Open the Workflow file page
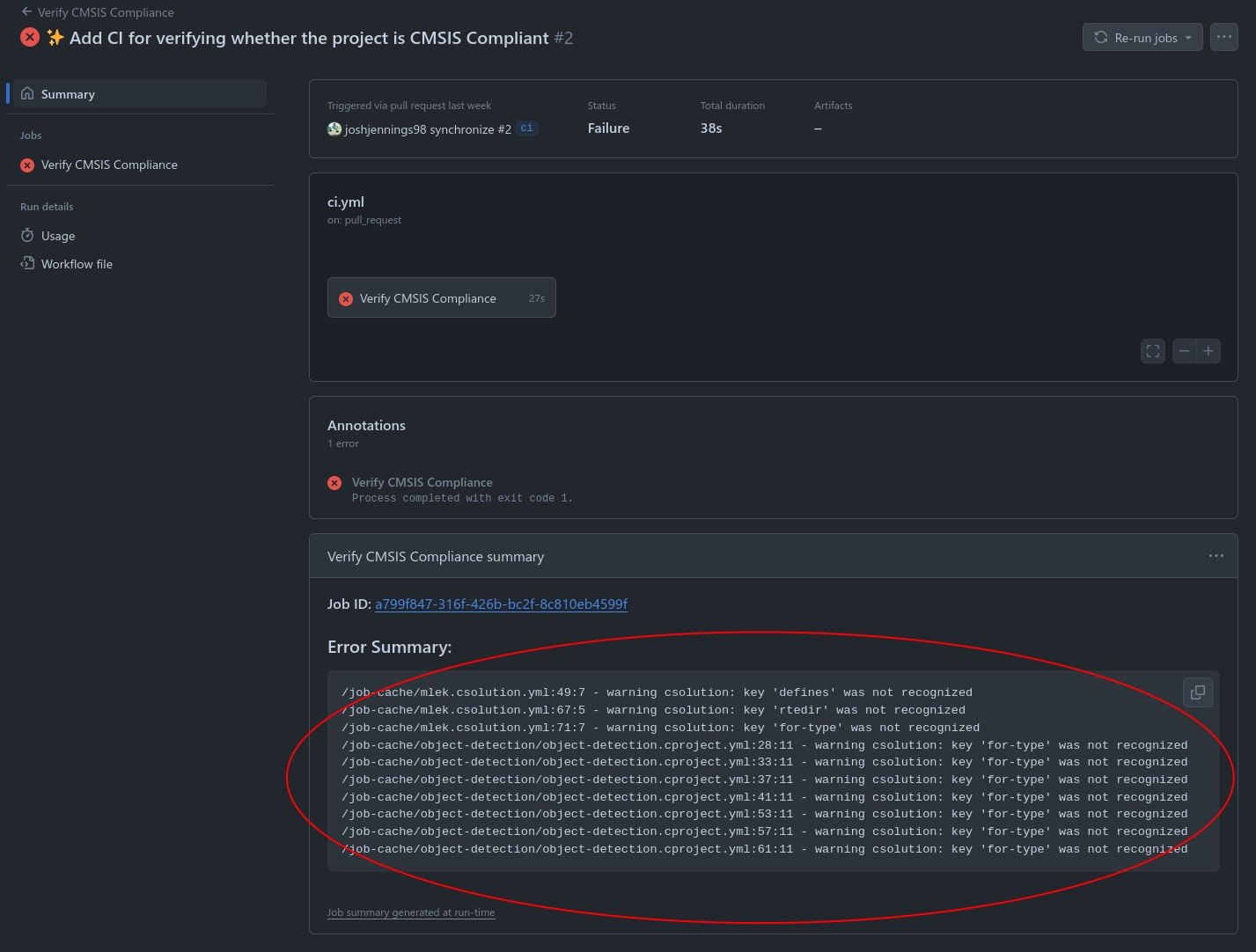This screenshot has height=952, width=1256. [x=77, y=264]
